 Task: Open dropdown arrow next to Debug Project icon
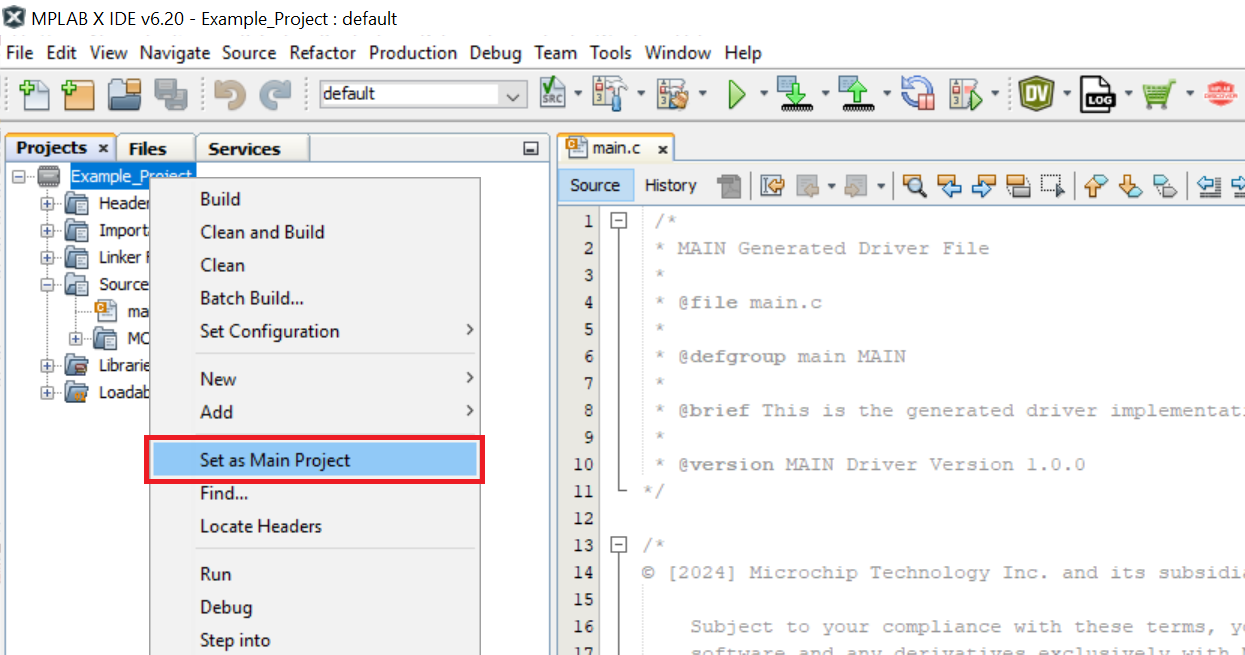tap(995, 95)
